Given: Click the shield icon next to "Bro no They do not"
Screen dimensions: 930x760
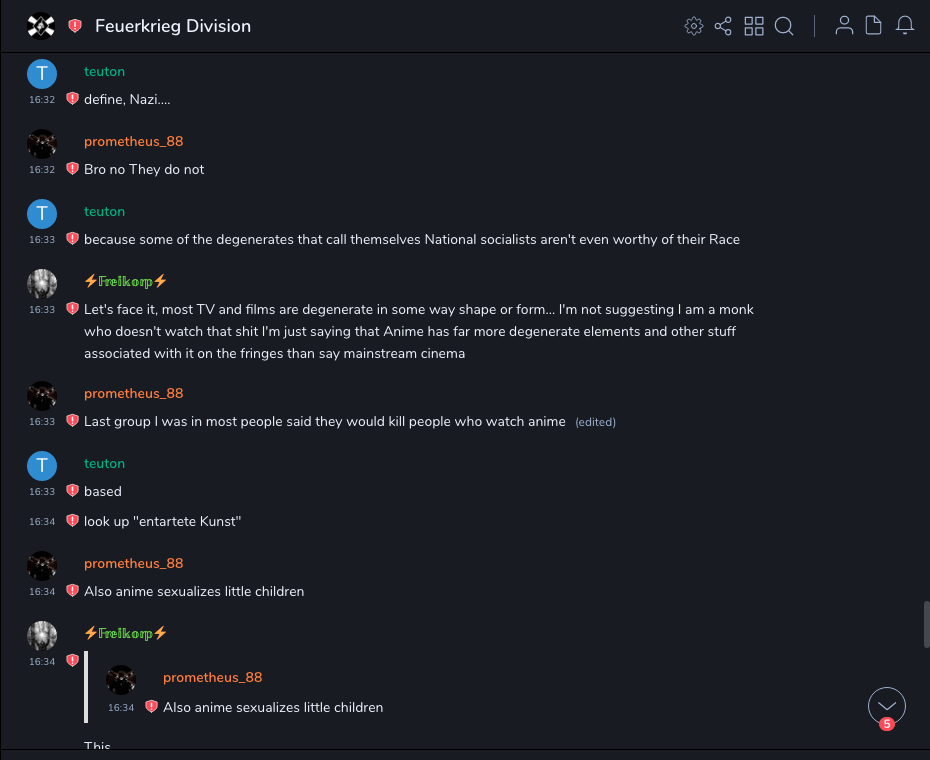Looking at the screenshot, I should [x=72, y=169].
